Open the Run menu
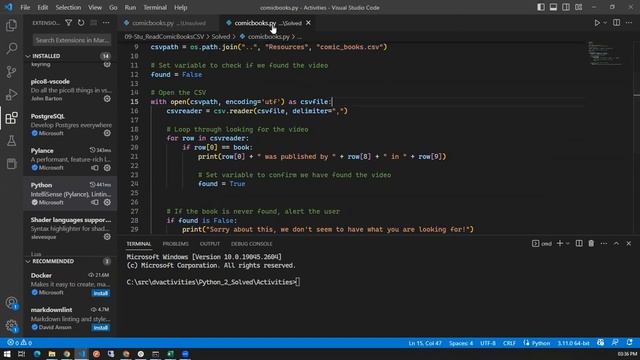The image size is (640, 360). [130, 7]
